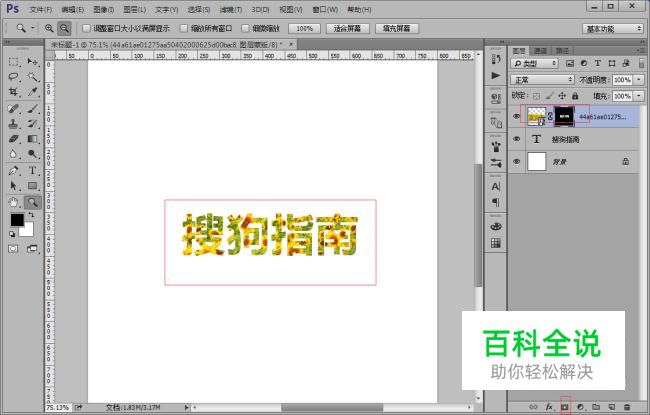
Task: Select the Rectangular Marquee tool
Action: [13, 62]
